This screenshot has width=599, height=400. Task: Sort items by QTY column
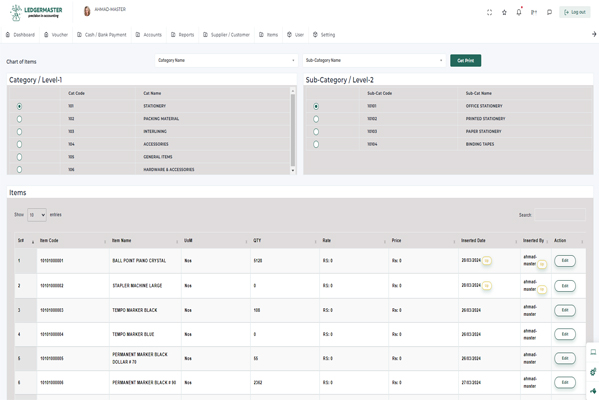[x=285, y=241]
